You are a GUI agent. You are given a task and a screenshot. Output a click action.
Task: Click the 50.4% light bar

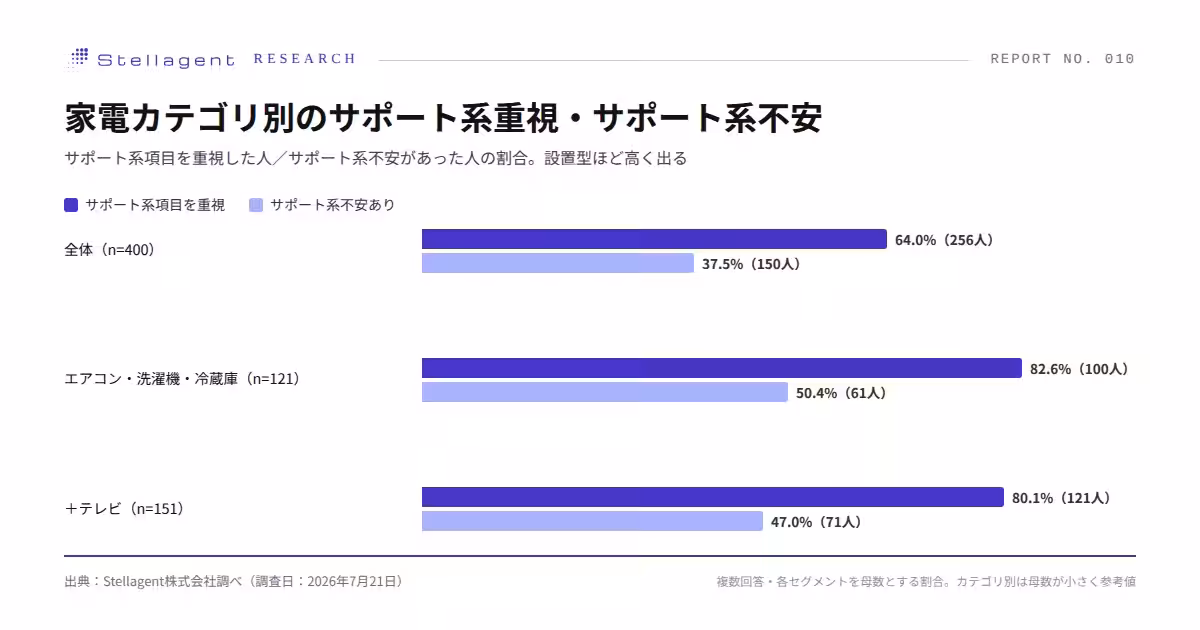pyautogui.click(x=605, y=392)
